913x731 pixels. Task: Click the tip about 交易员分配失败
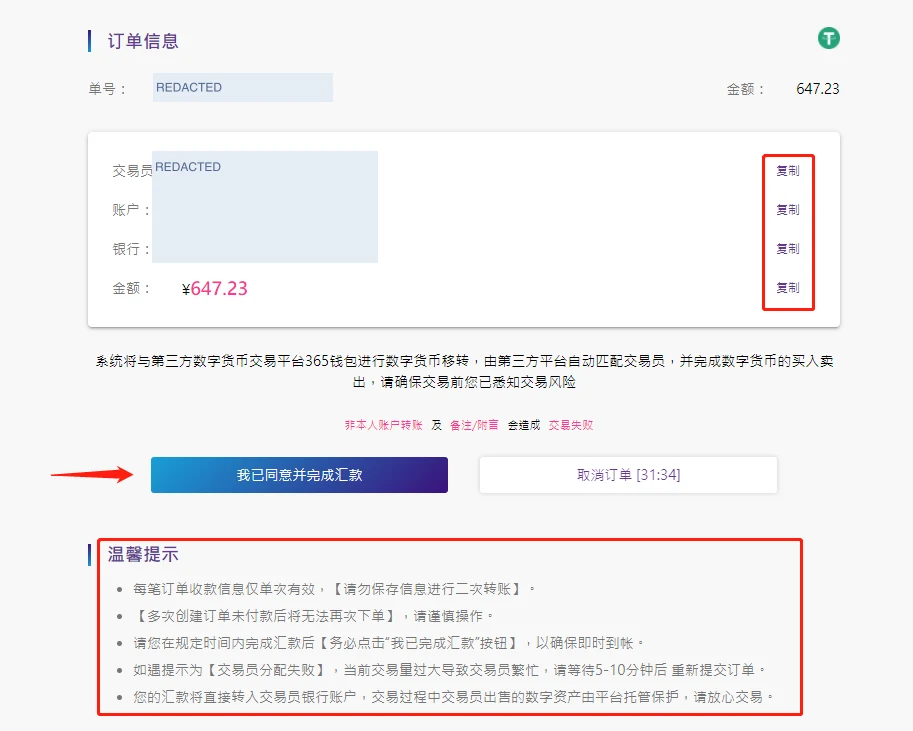click(x=449, y=670)
